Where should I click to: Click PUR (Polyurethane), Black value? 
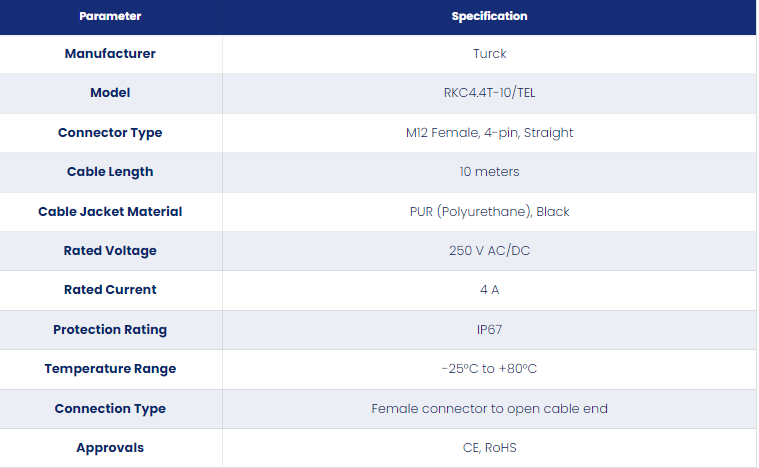point(489,211)
